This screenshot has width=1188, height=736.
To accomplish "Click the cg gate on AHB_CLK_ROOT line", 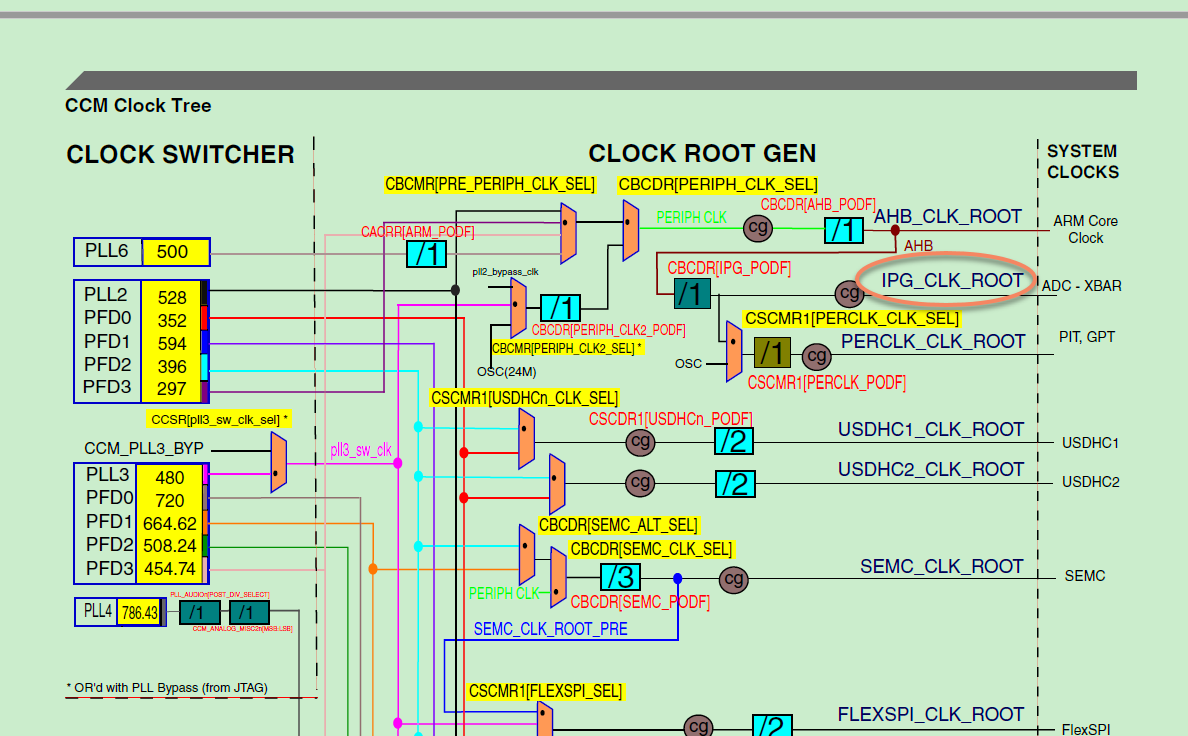I will click(758, 227).
